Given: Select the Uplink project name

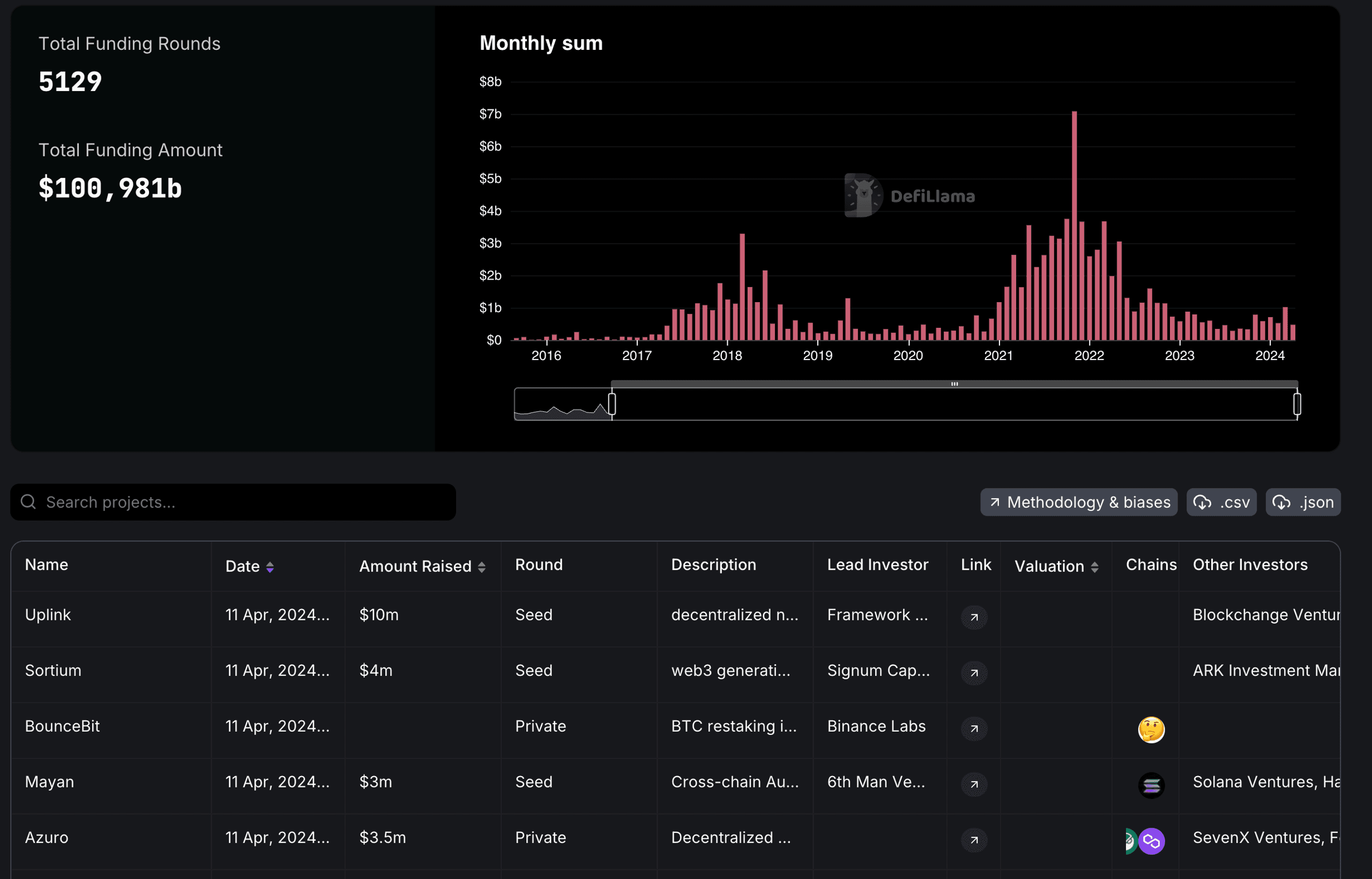Looking at the screenshot, I should pyautogui.click(x=48, y=615).
